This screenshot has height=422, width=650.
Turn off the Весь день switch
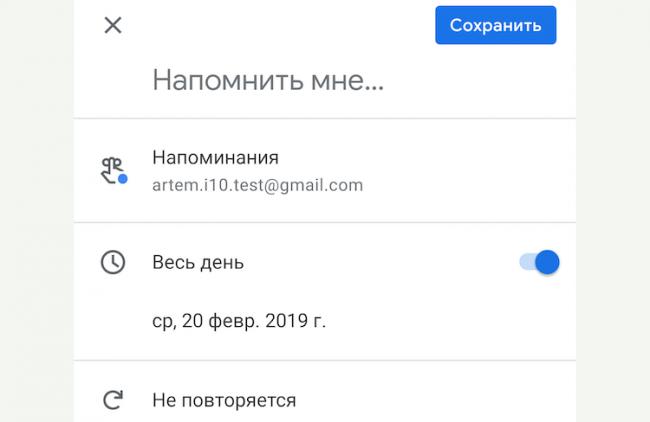tap(539, 262)
